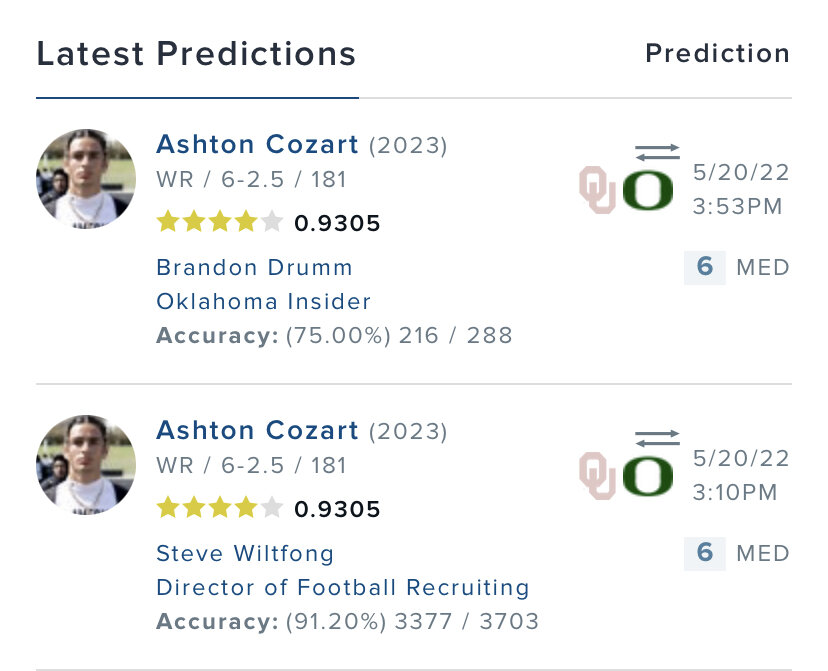The image size is (828, 671).
Task: Open the second Ashton Cozart profile link
Action: [x=257, y=431]
